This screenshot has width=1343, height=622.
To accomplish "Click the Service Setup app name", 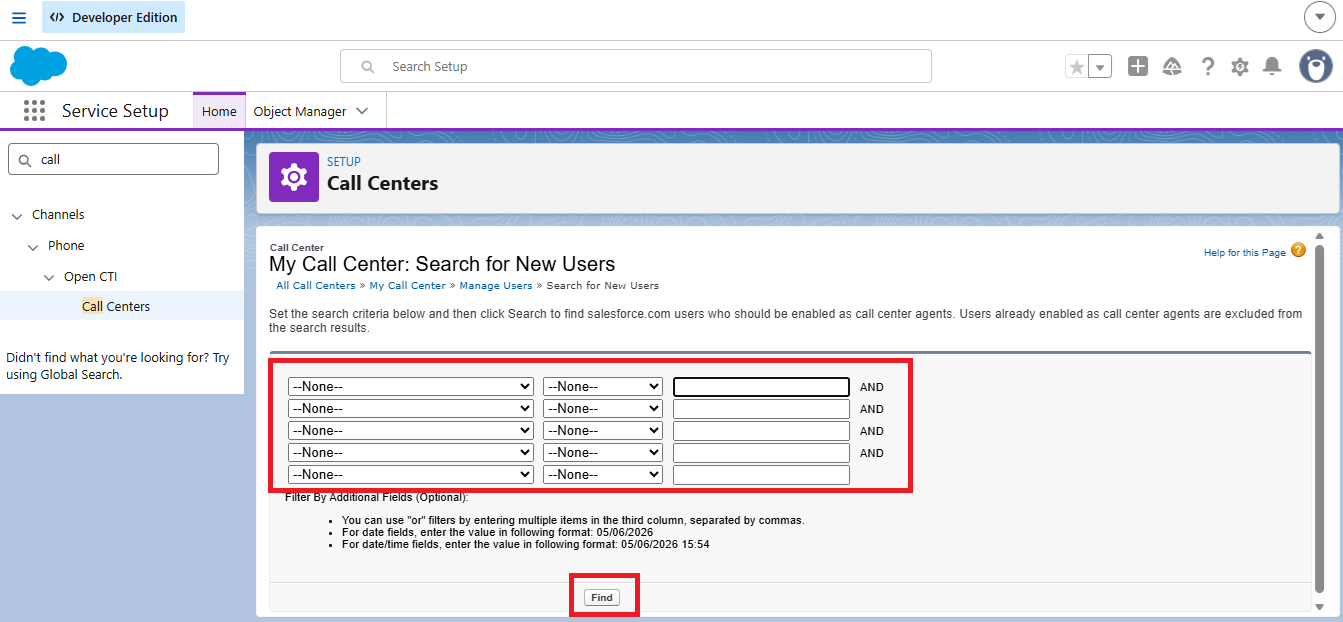I will [115, 111].
